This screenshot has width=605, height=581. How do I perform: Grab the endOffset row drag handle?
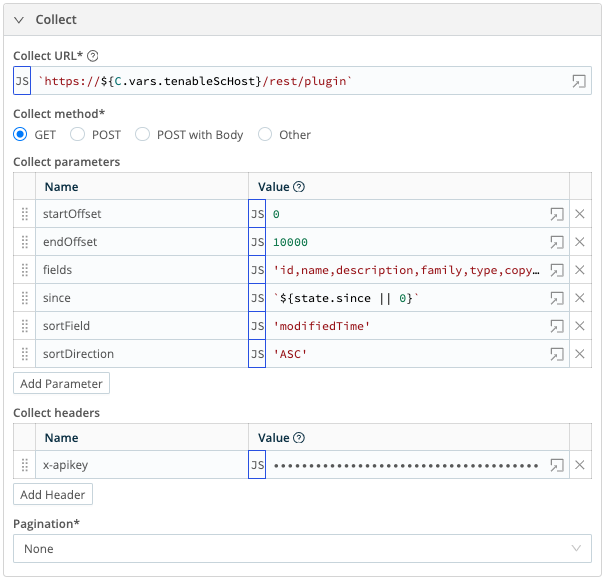pyautogui.click(x=25, y=242)
